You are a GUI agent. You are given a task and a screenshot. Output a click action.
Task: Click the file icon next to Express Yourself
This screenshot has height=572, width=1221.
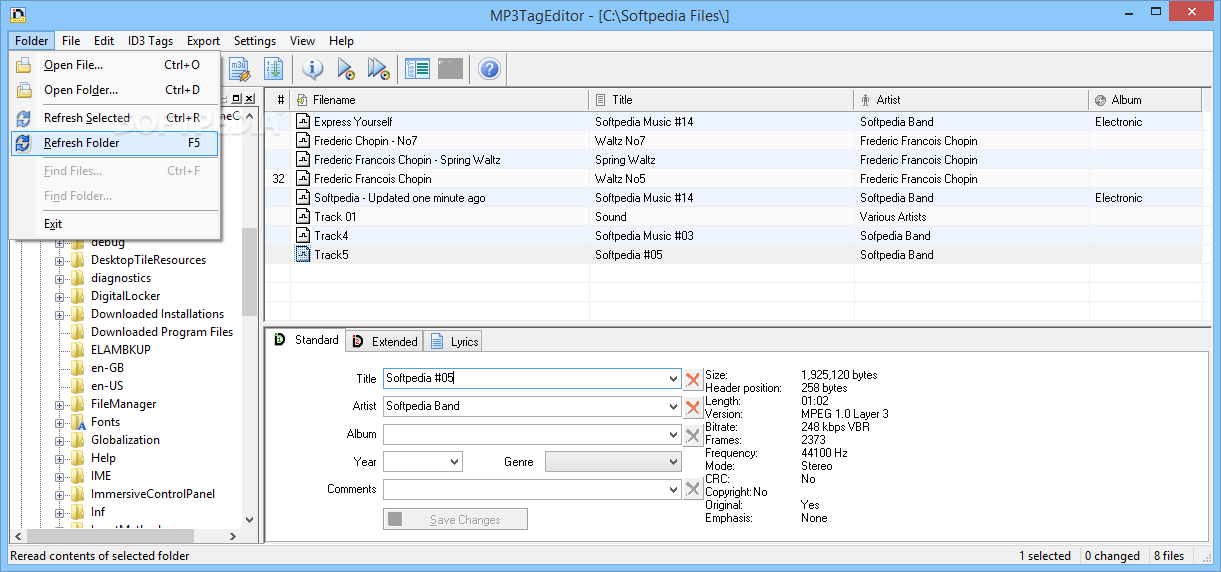click(303, 122)
